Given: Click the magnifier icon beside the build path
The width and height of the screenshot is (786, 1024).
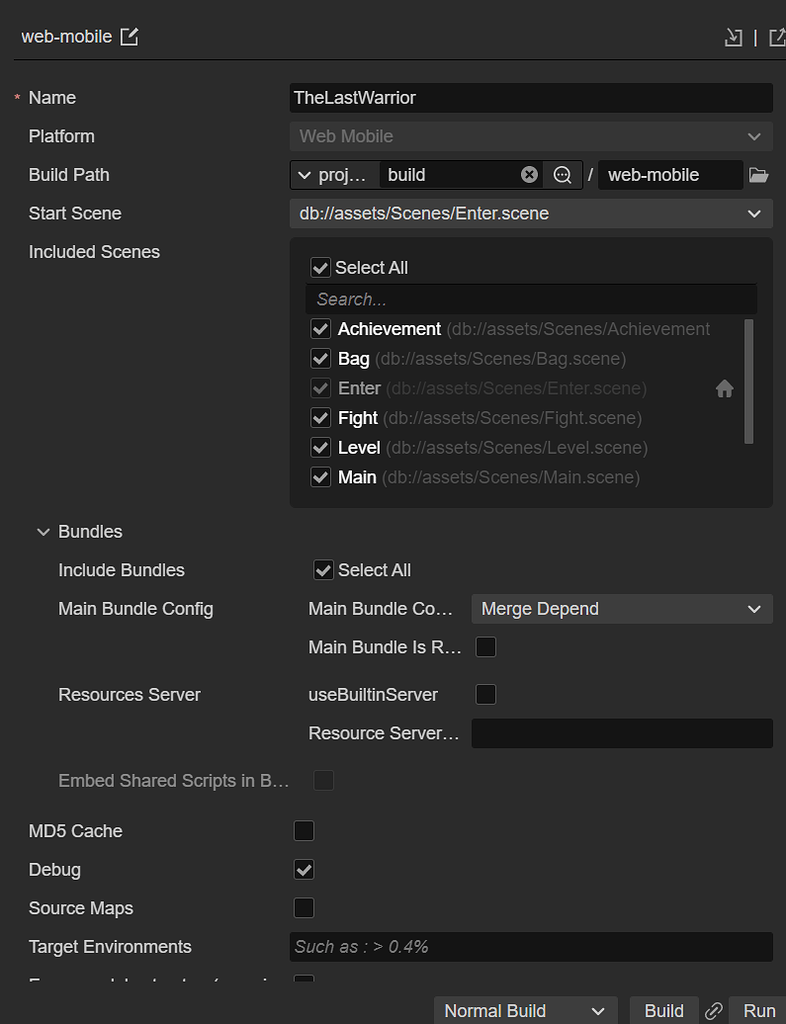Looking at the screenshot, I should tap(562, 174).
